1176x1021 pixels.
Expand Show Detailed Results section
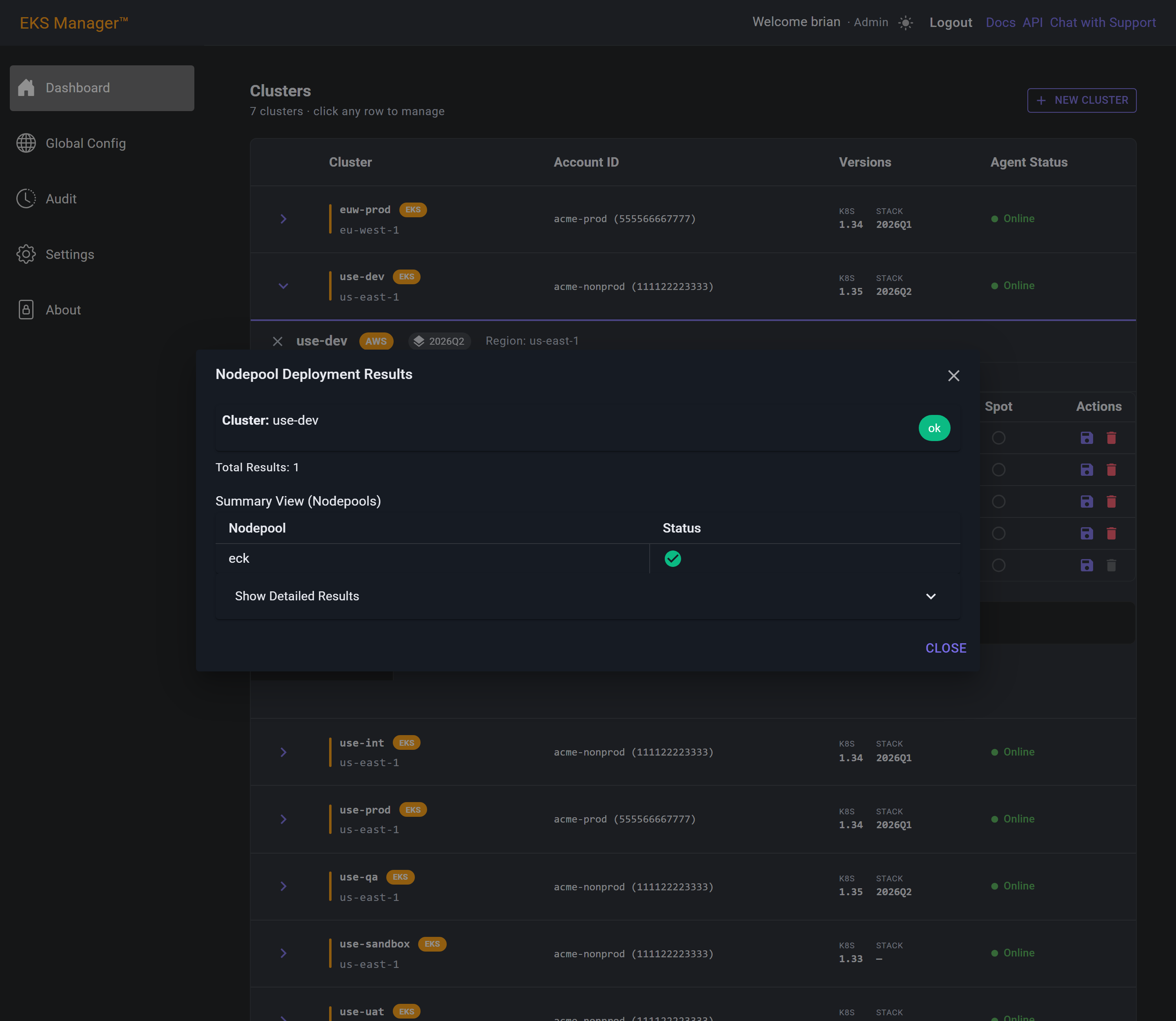point(588,596)
